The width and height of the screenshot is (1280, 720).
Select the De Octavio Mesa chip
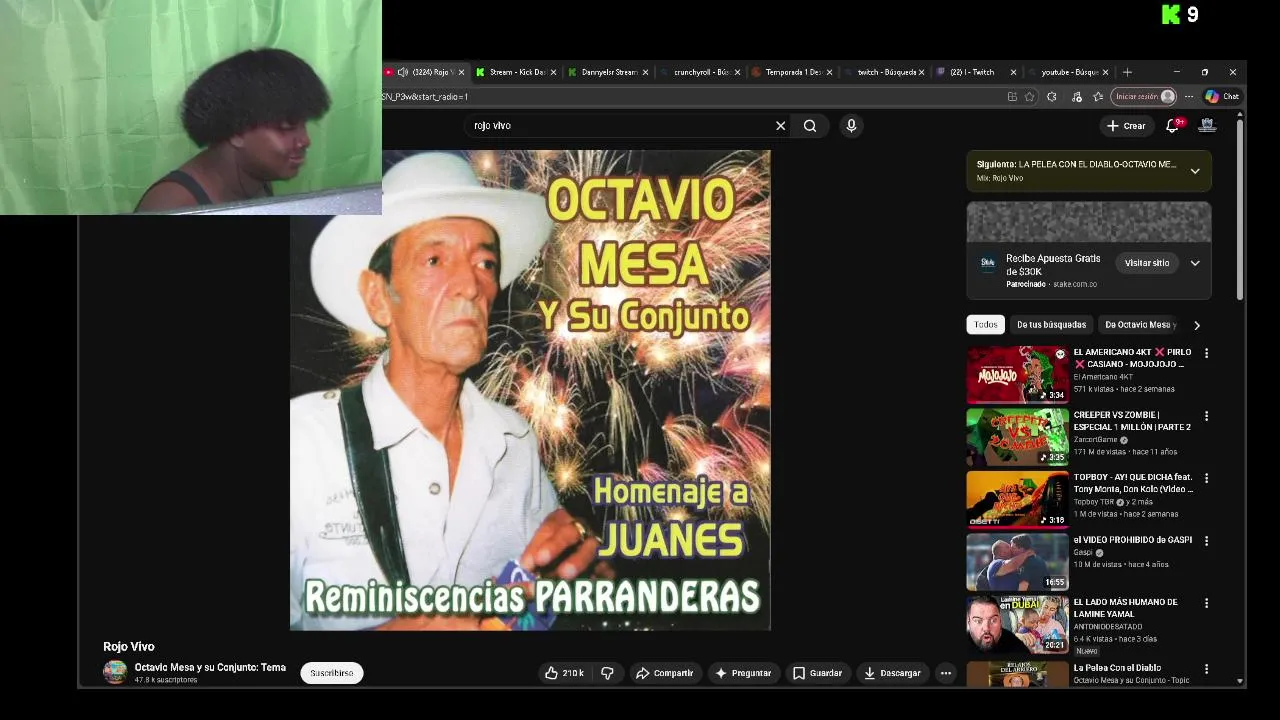[1137, 324]
